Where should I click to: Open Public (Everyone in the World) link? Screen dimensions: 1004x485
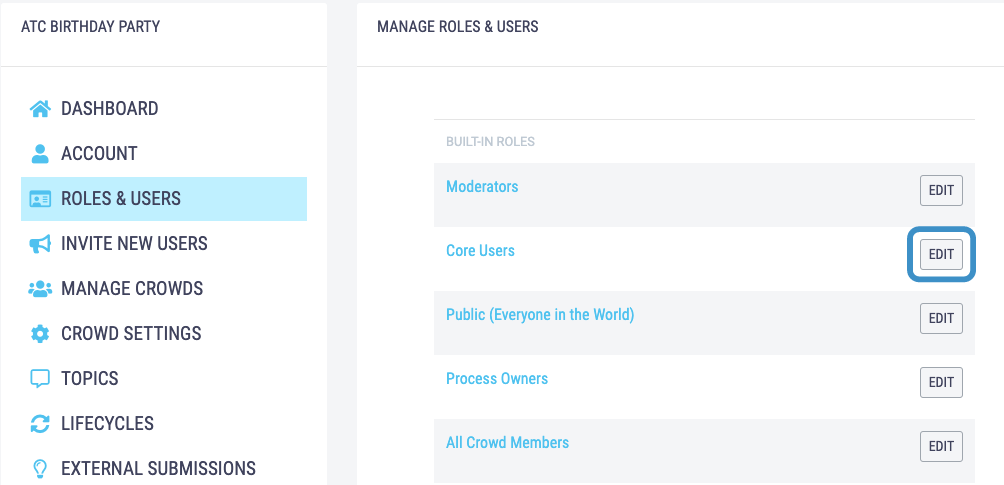(x=540, y=315)
